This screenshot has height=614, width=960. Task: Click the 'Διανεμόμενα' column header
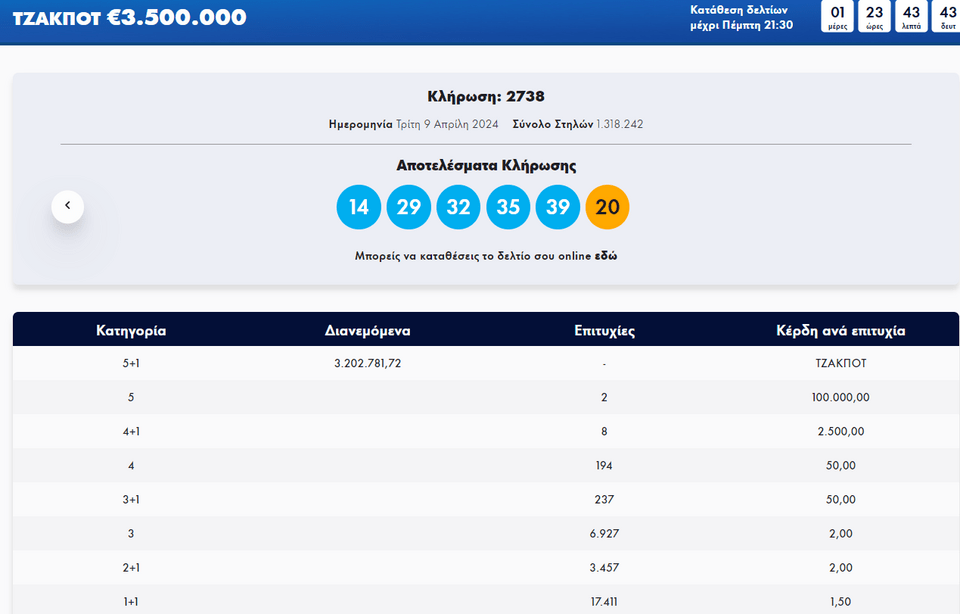tap(367, 330)
